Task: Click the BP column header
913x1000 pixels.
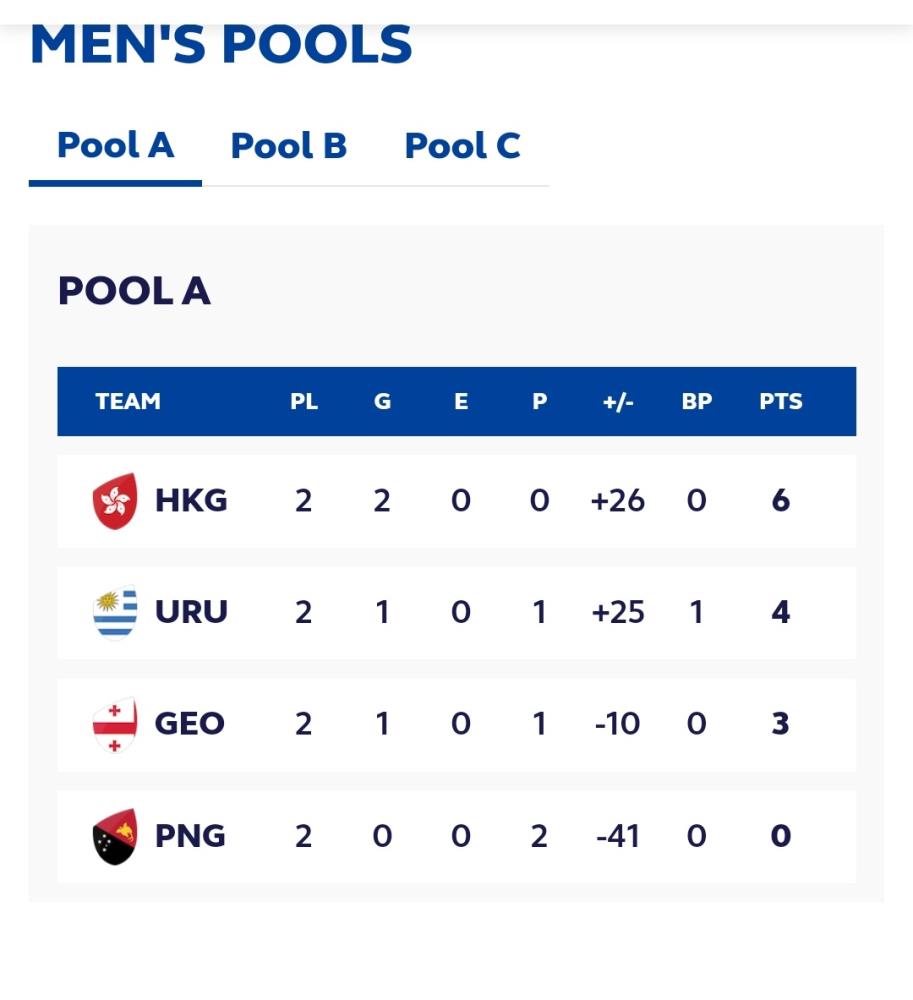Action: (x=696, y=401)
